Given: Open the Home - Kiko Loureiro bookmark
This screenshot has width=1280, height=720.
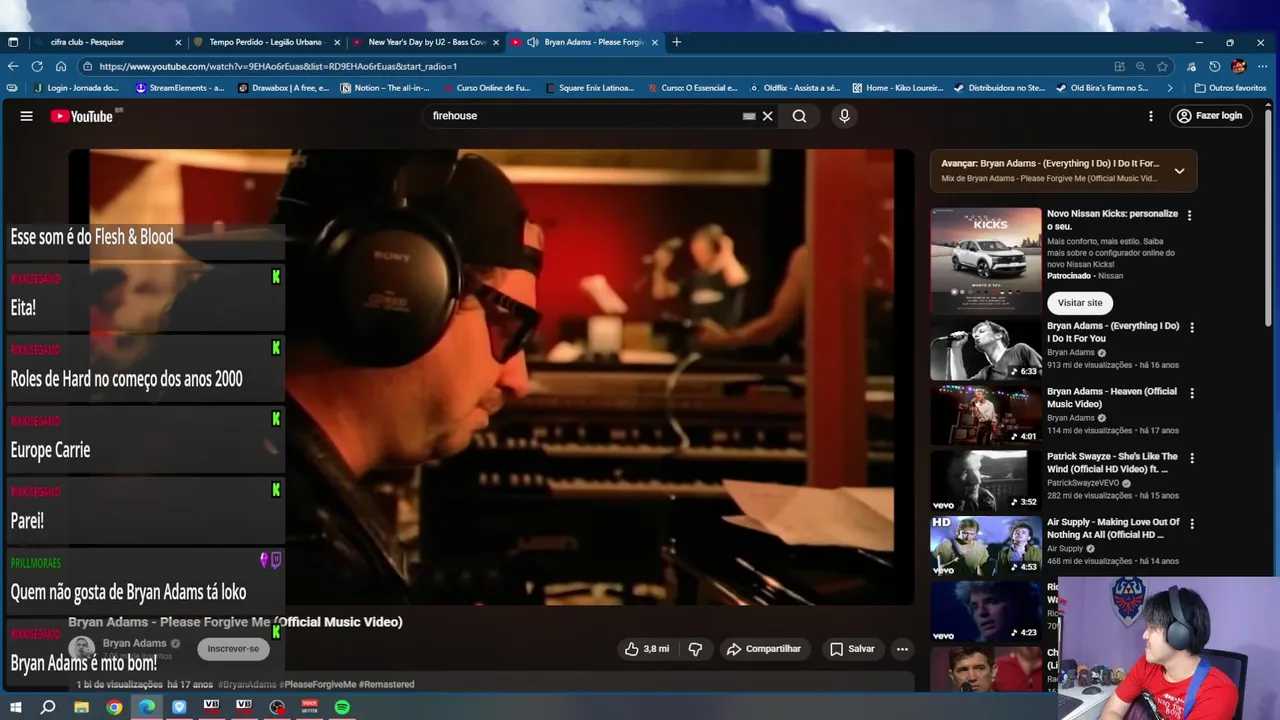Looking at the screenshot, I should point(897,88).
